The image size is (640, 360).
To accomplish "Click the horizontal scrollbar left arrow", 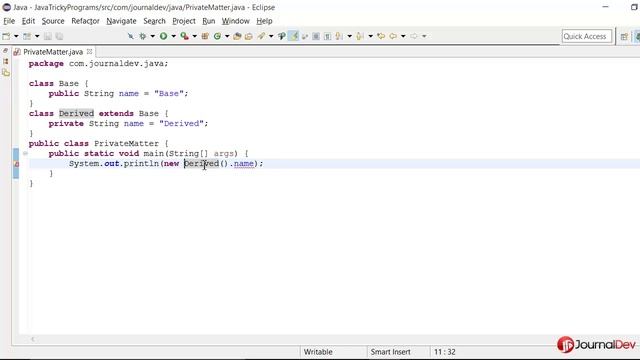I will tap(33, 339).
